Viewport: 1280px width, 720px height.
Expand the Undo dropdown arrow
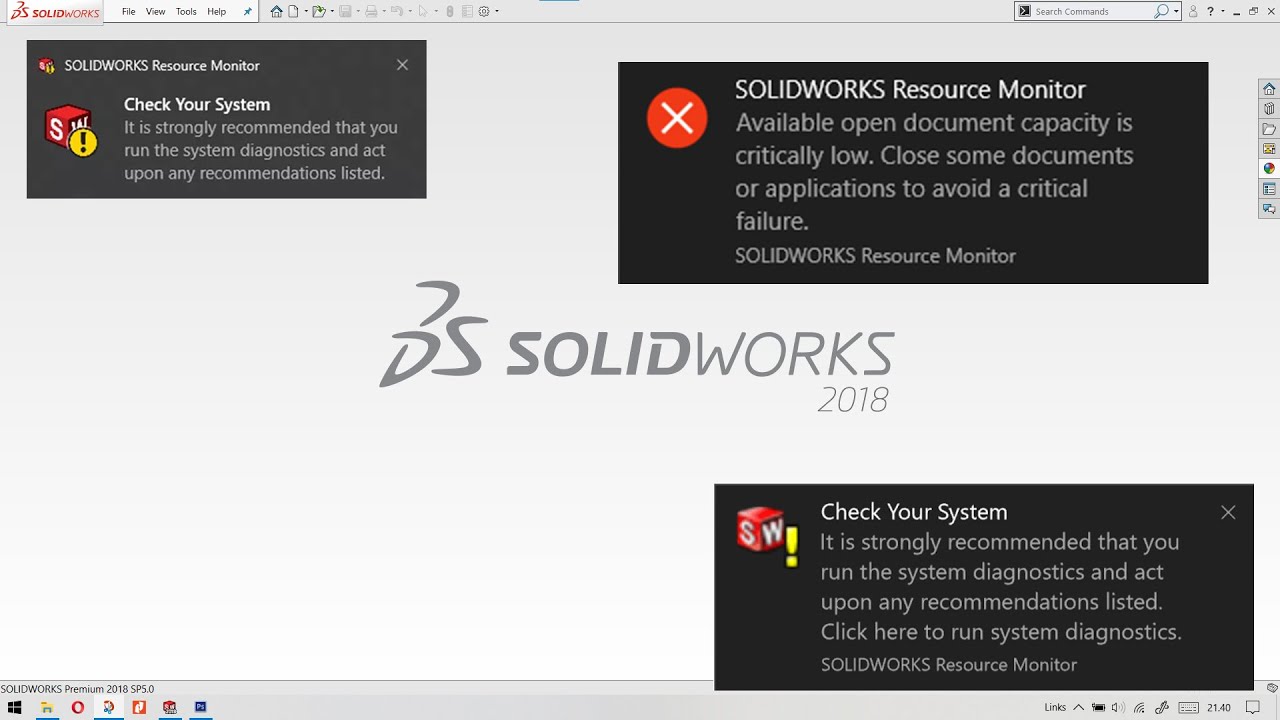click(410, 11)
